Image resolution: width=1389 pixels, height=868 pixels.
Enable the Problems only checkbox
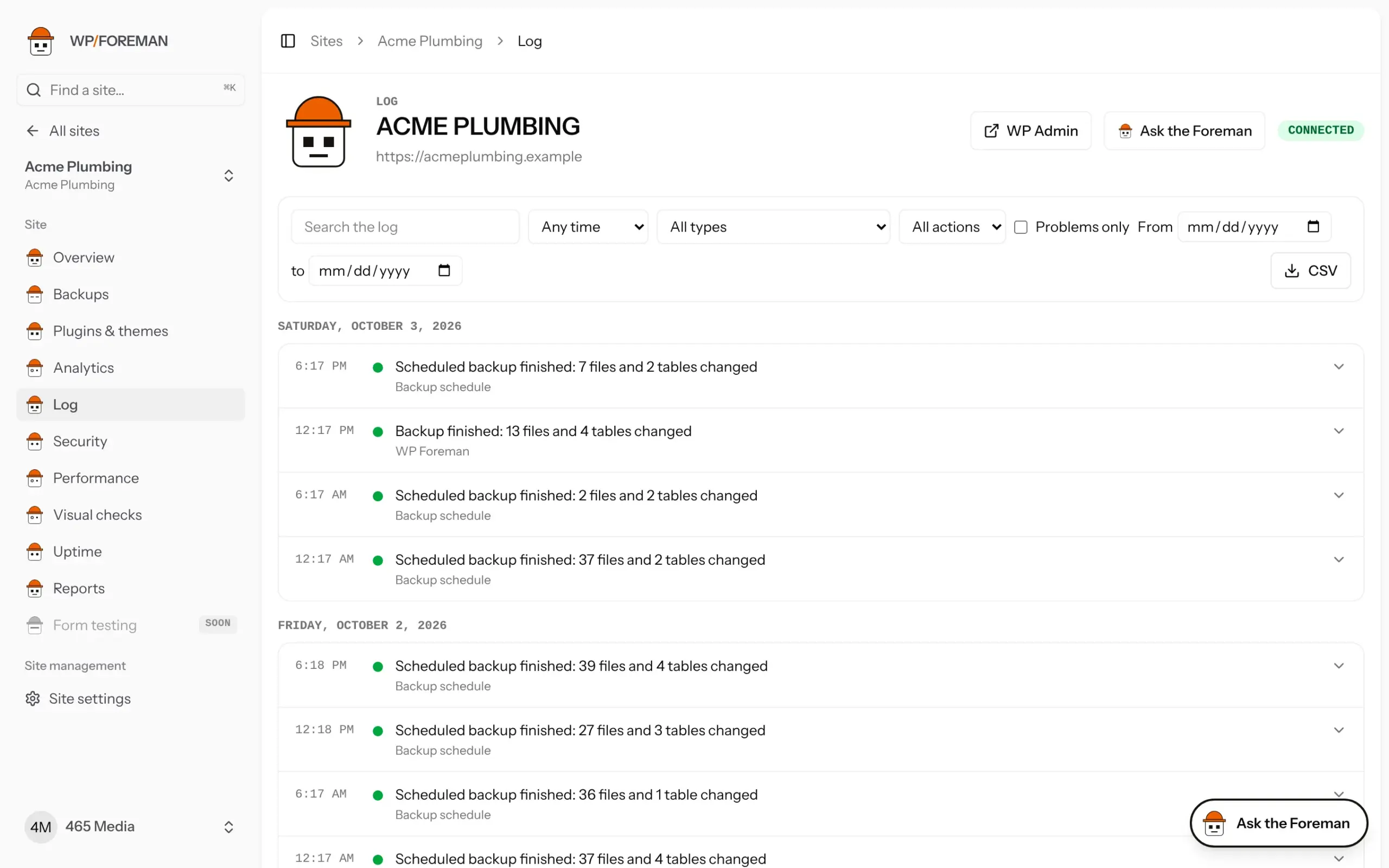click(1021, 227)
